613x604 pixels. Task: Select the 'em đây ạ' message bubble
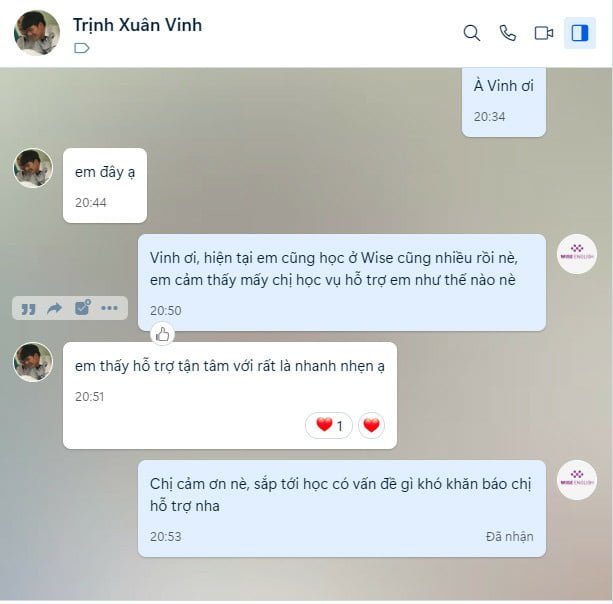(x=105, y=186)
